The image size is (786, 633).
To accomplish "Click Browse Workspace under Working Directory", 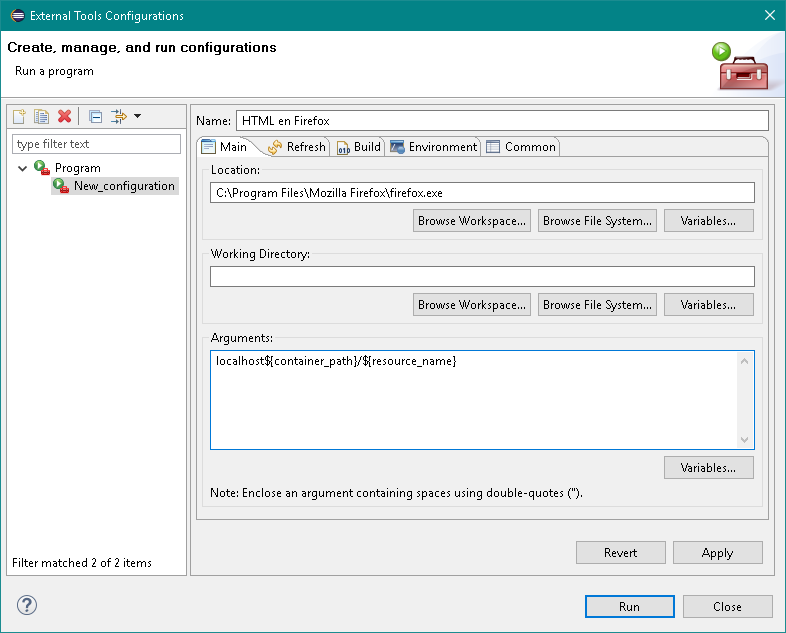I will click(472, 305).
